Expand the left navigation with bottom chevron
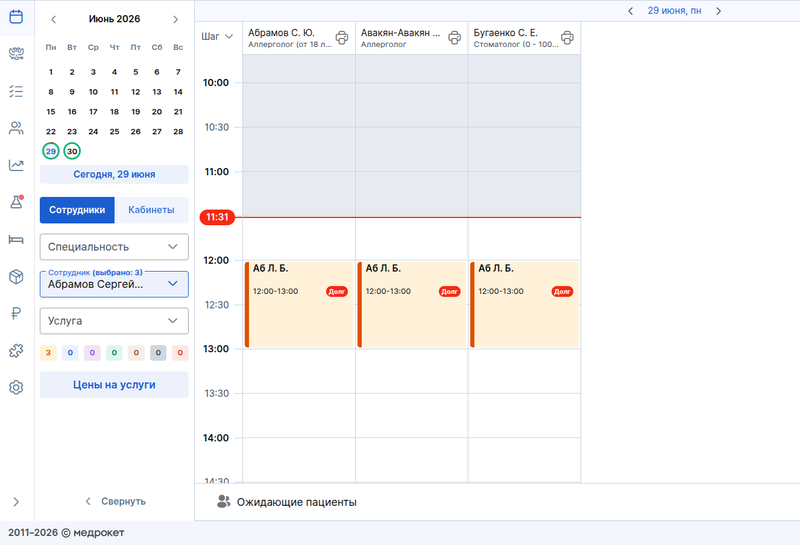 point(16,502)
